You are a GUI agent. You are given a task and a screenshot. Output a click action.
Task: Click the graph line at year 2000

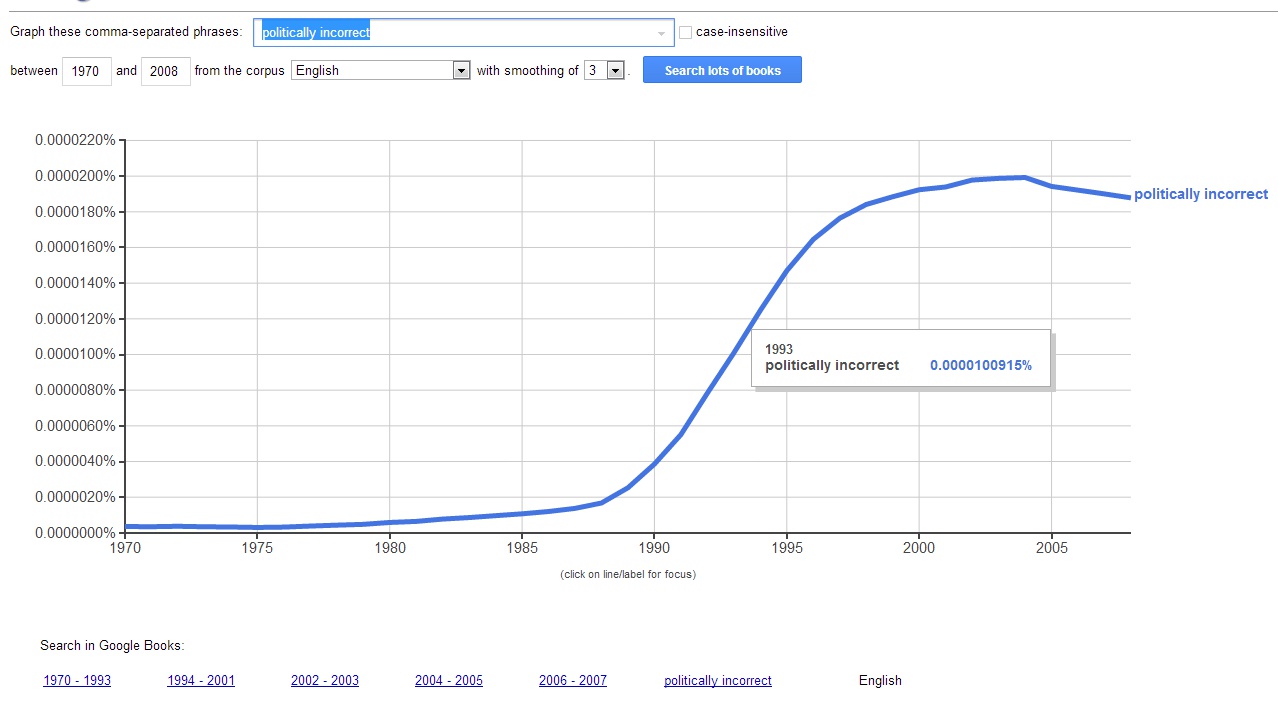919,190
